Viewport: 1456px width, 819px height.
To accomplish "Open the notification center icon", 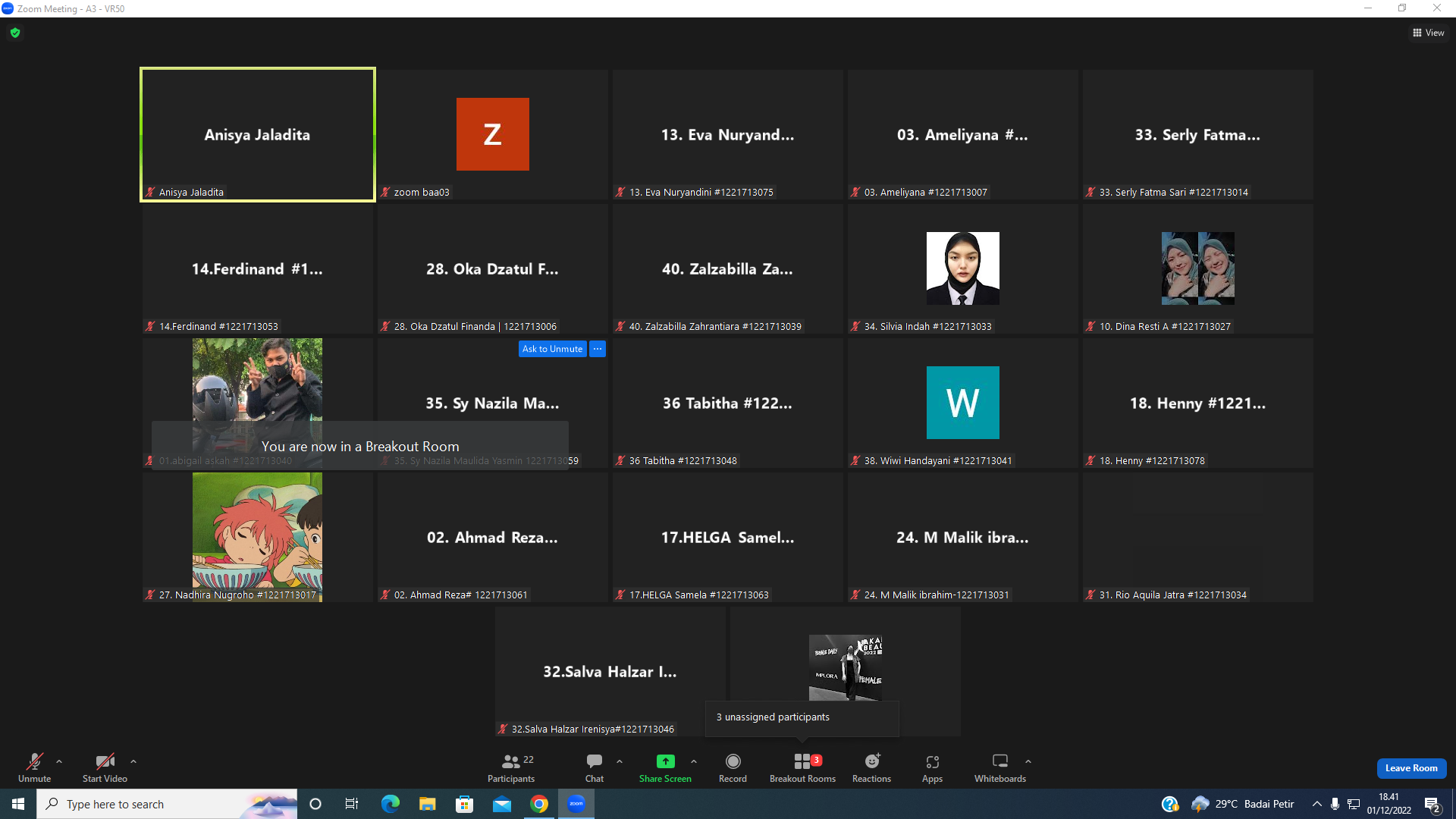I will point(1432,804).
